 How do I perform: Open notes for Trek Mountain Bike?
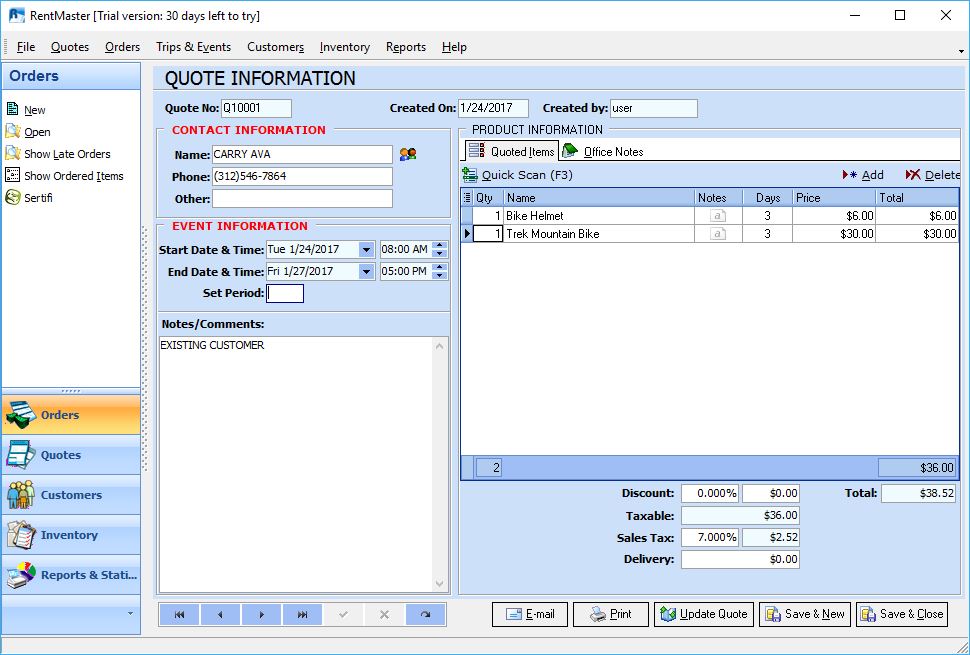[x=717, y=234]
